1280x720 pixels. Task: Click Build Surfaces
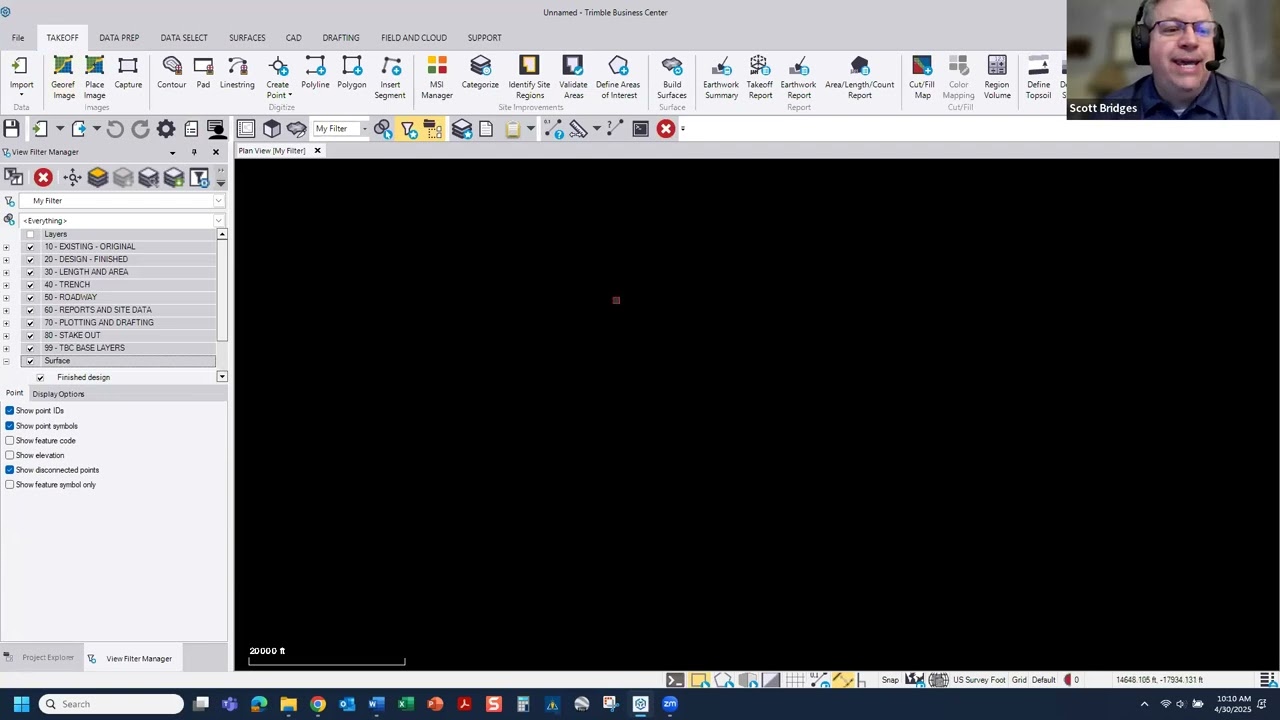pyautogui.click(x=672, y=77)
